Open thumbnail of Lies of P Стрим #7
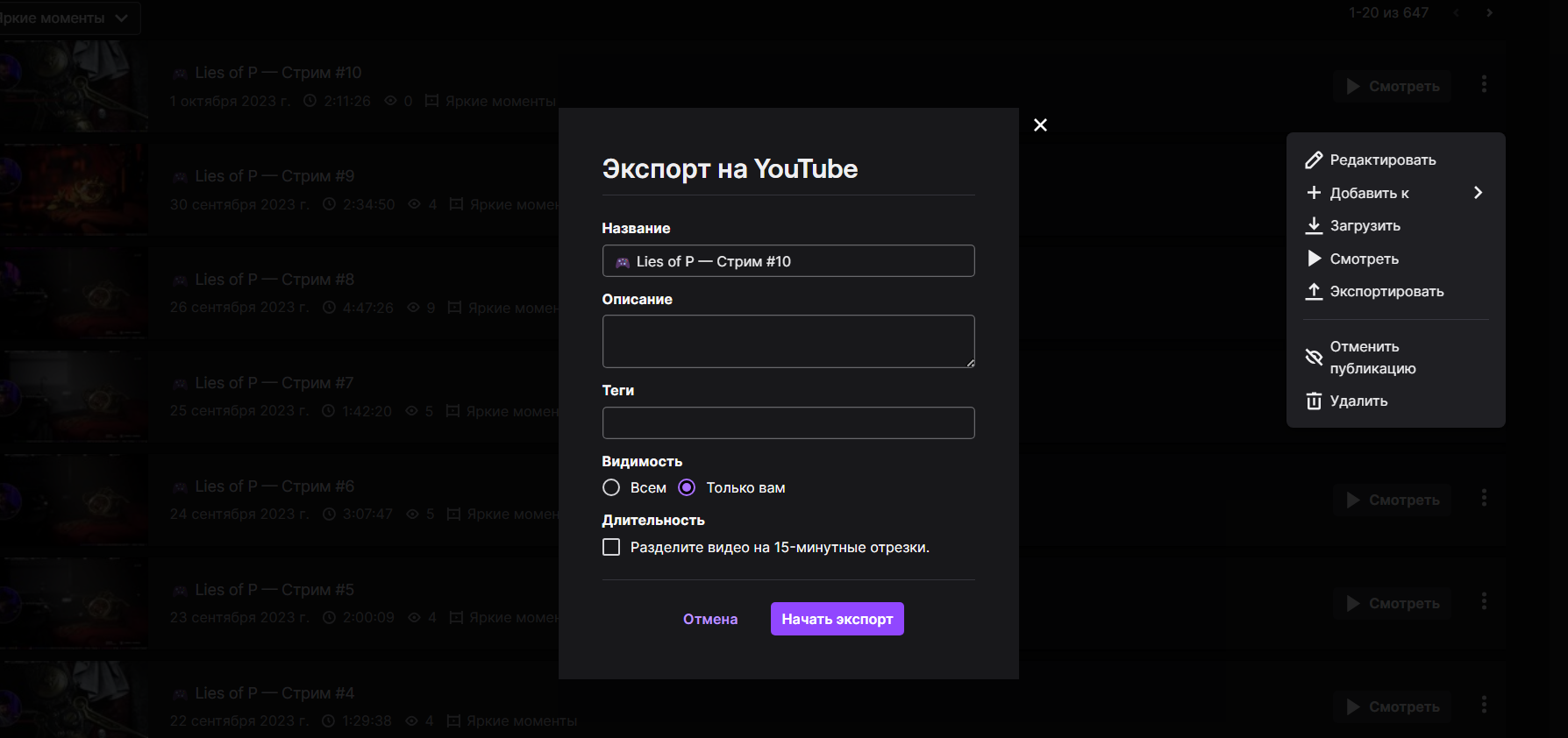Screen dimensions: 1568x738 (x=74, y=396)
